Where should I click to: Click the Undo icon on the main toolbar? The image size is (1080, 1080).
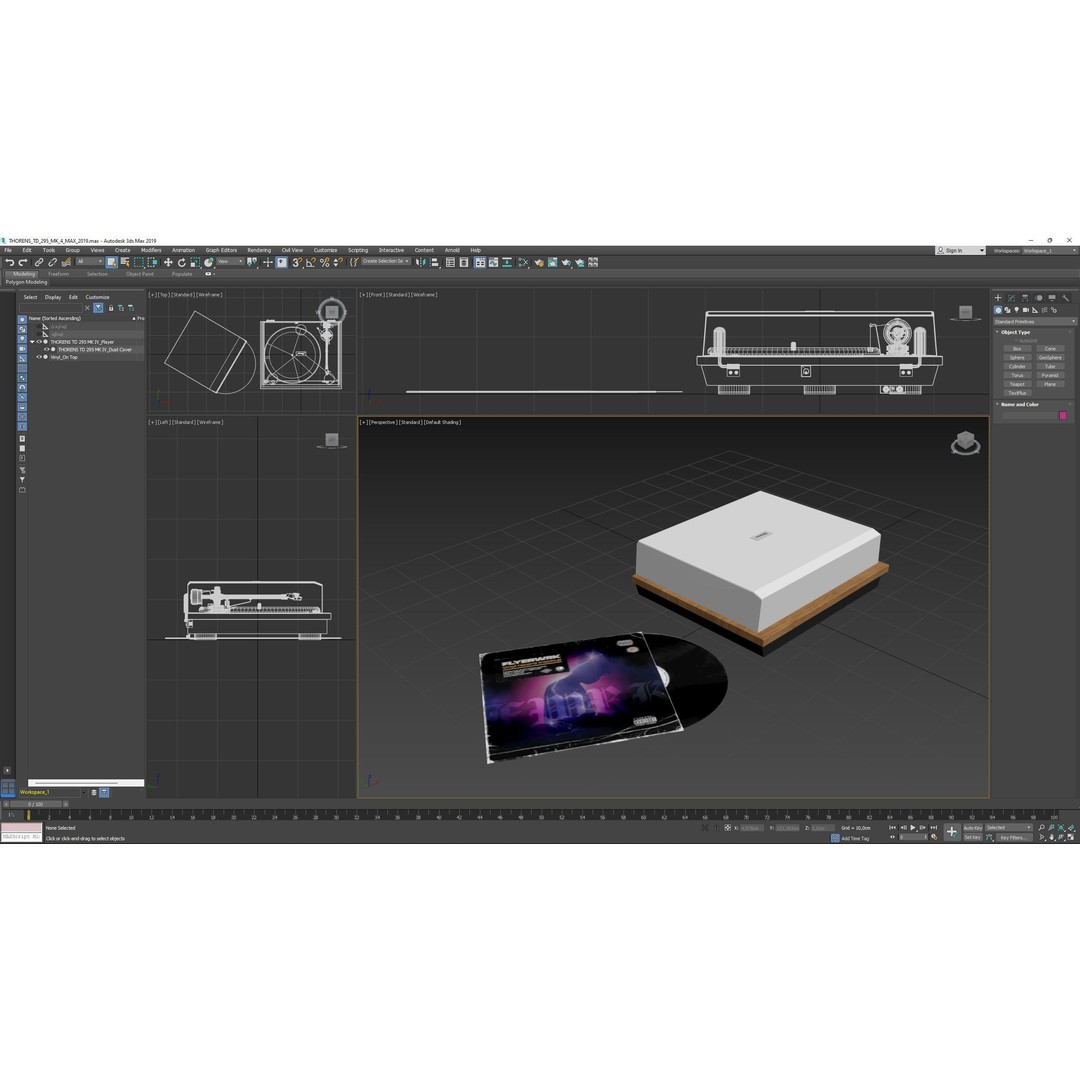(x=9, y=262)
